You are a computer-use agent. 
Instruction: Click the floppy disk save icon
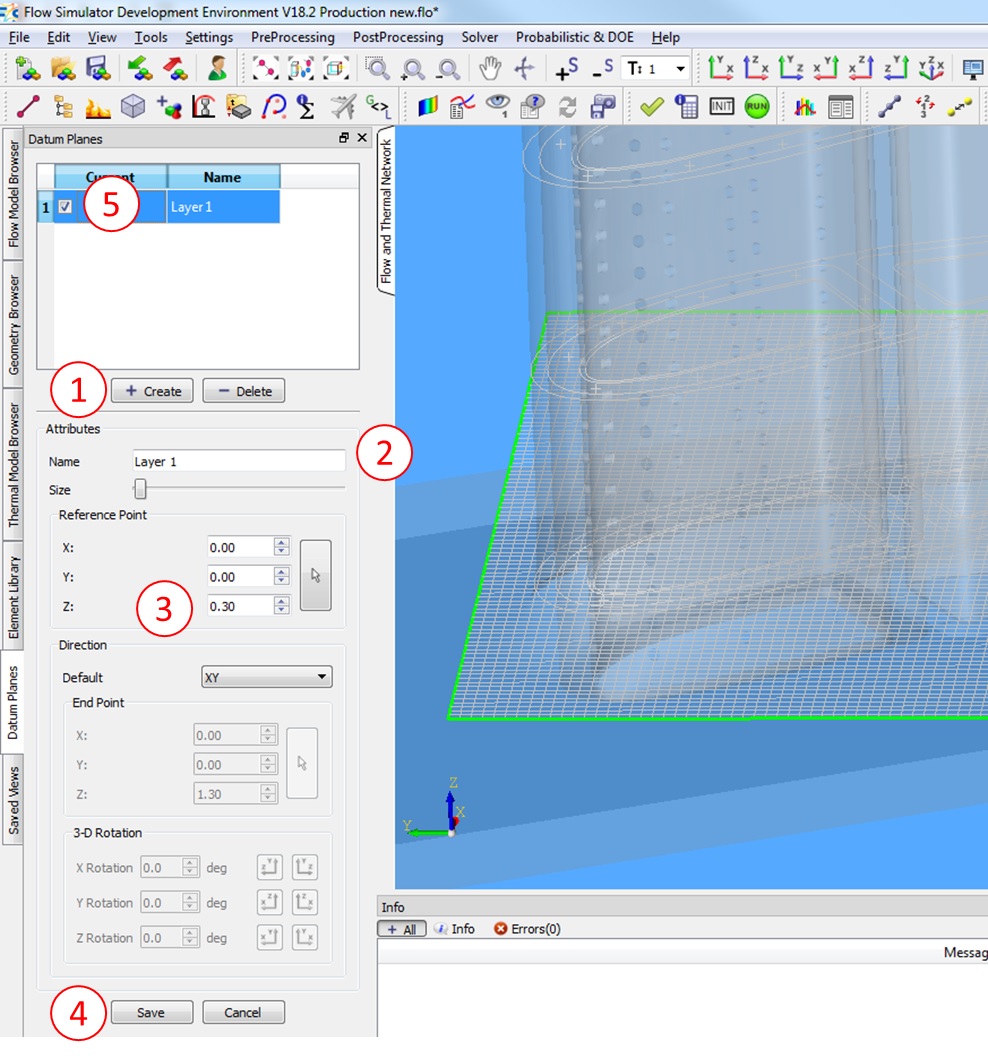pyautogui.click(x=97, y=68)
